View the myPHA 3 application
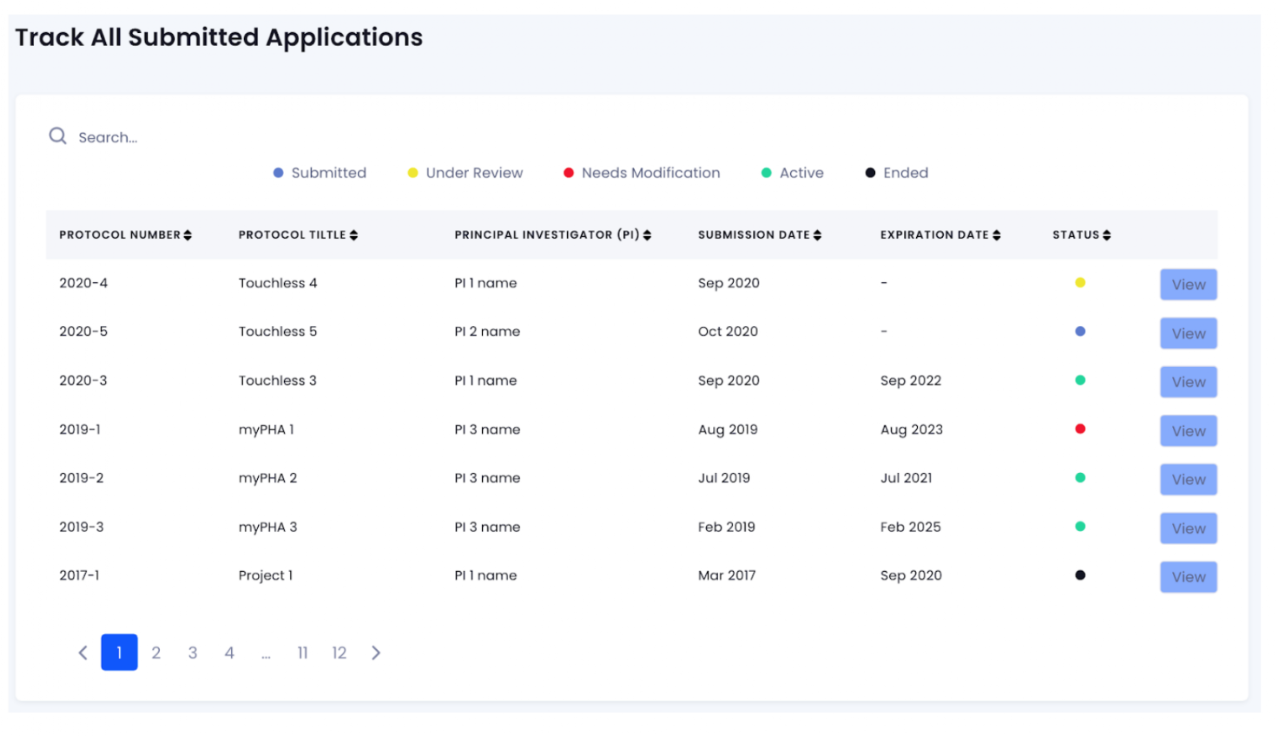 click(x=1188, y=528)
